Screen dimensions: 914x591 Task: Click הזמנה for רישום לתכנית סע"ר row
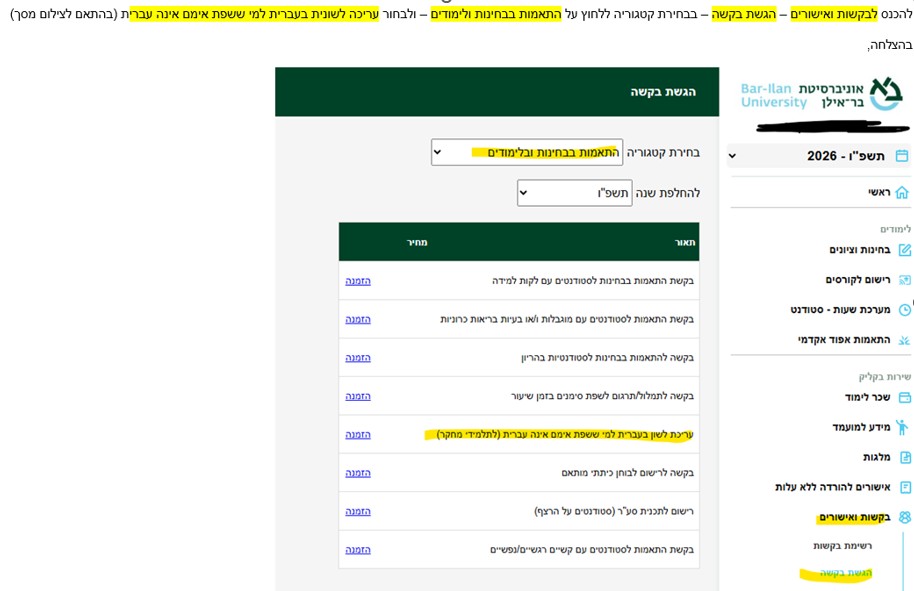click(358, 511)
